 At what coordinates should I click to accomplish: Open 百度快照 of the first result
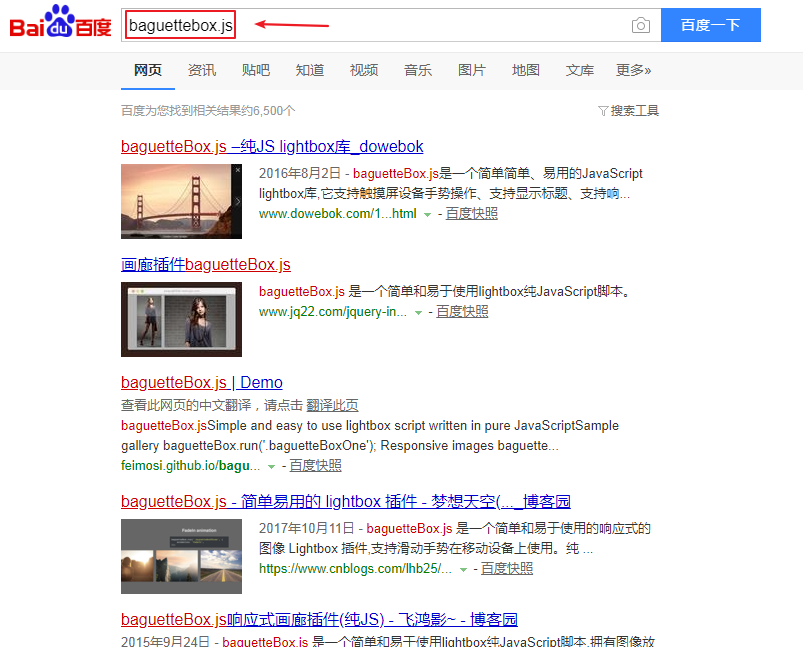[470, 212]
